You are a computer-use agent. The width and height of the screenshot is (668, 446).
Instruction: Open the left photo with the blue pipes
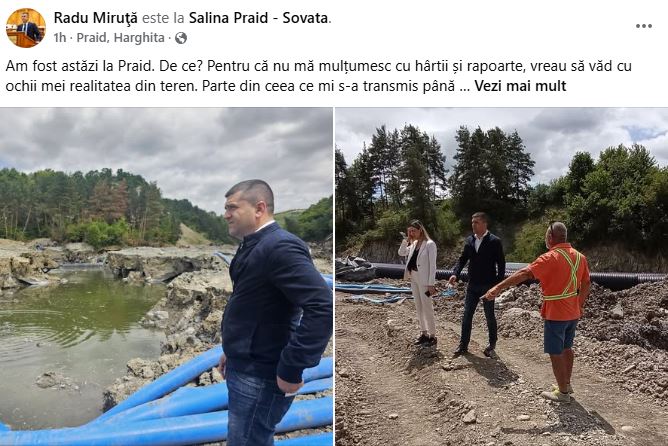166,276
